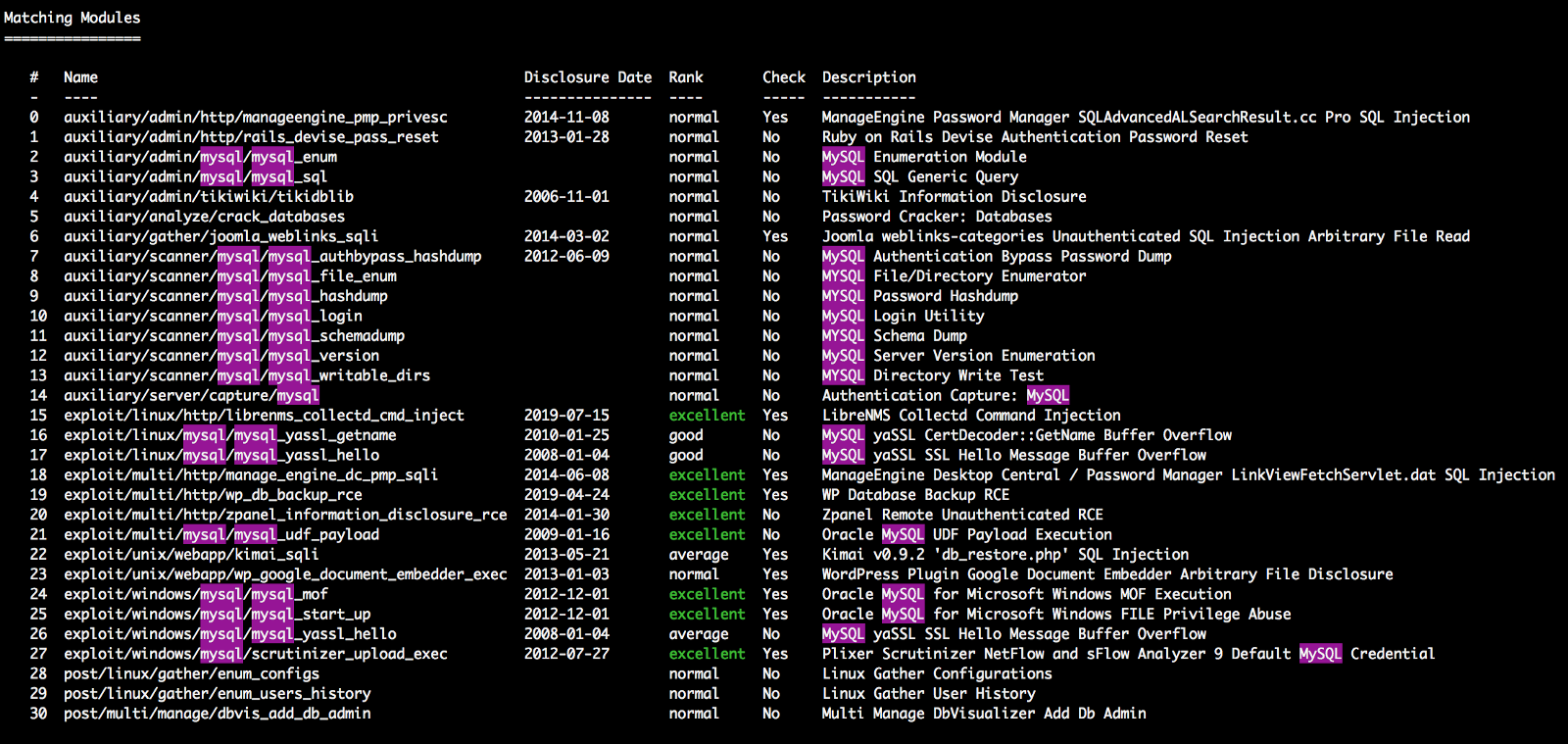Click auxiliary/gather/joomla_weblinks_sqli module path
The width and height of the screenshot is (1568, 744).
pos(220,236)
